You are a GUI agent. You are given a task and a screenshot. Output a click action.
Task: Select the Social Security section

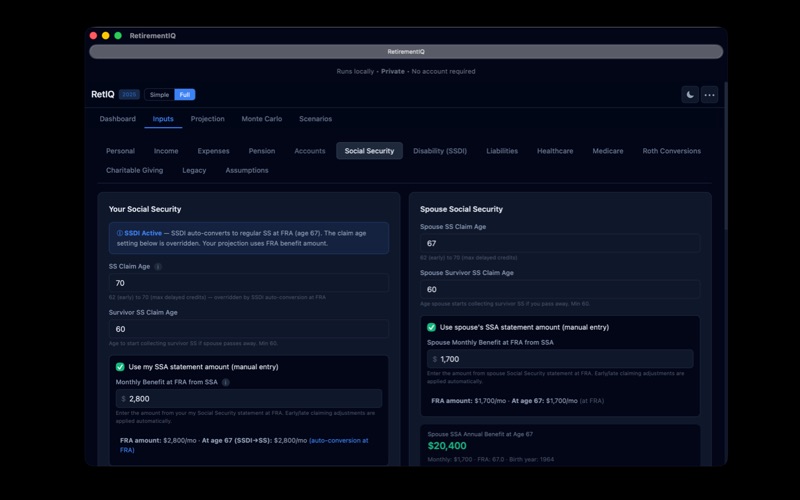(x=369, y=151)
